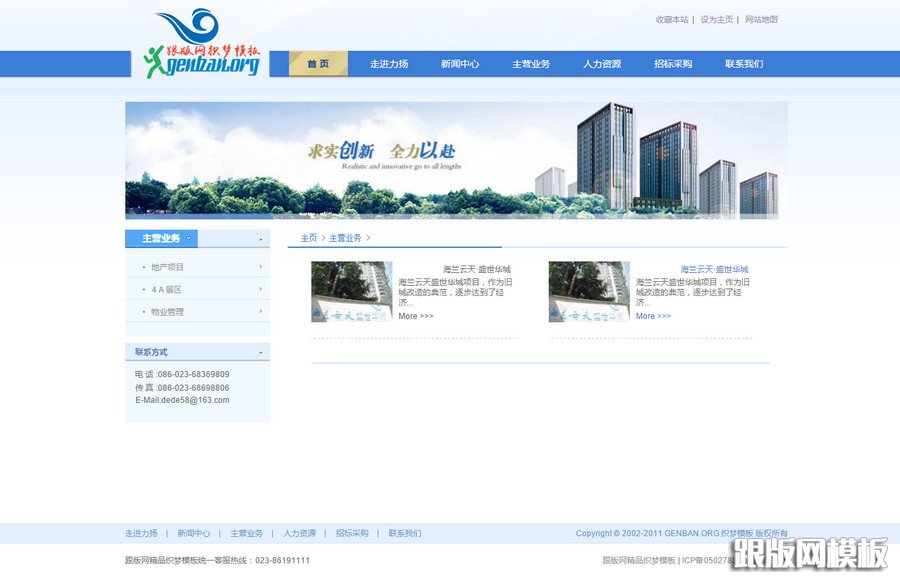Open the 主营业务 header dropdown arrow
Image resolution: width=900 pixels, height=577 pixels.
[187, 238]
